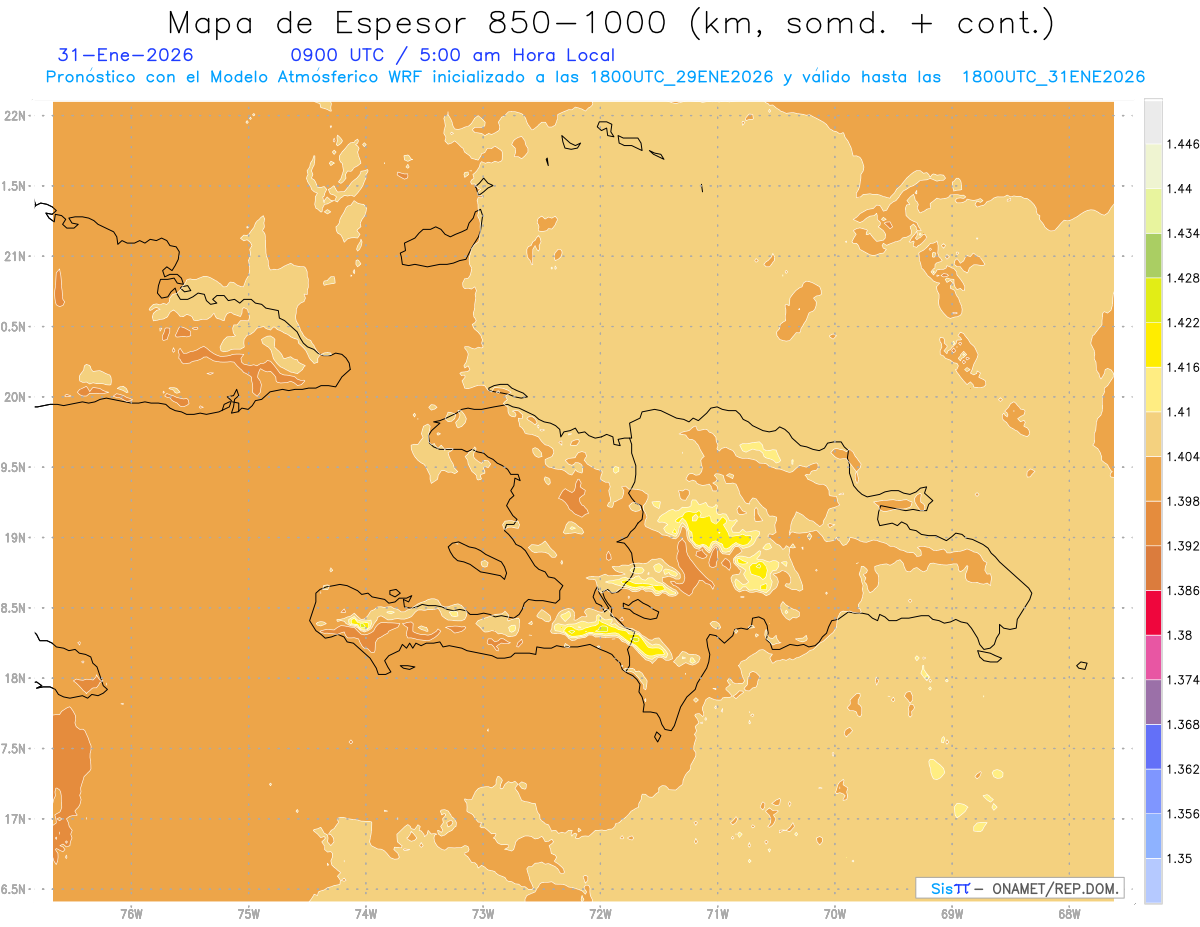
Task: Click the latitude label 21N
Action: pyautogui.click(x=15, y=257)
